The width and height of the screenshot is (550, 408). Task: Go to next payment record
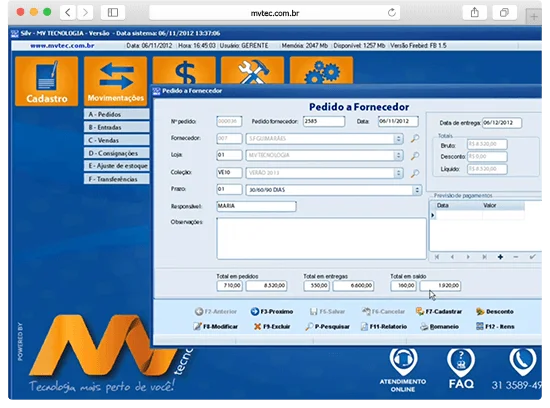(x=468, y=257)
